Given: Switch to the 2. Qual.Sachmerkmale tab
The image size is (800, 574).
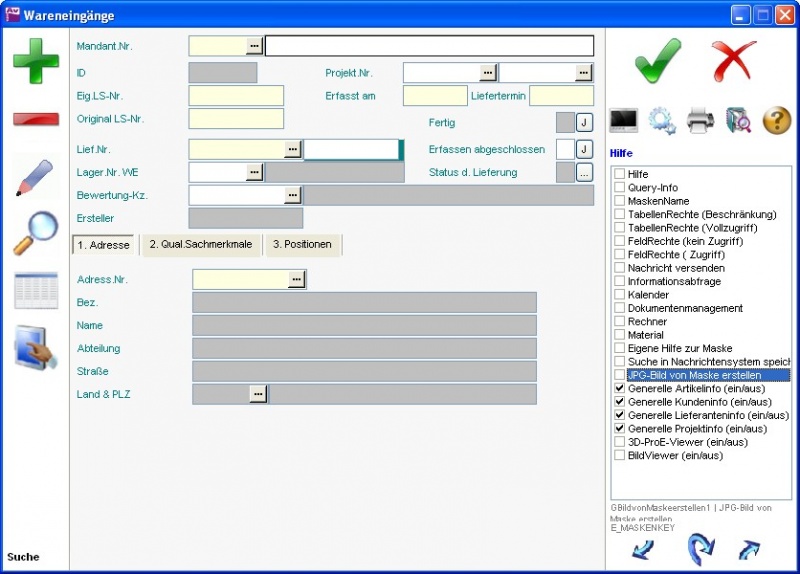Looking at the screenshot, I should pos(200,245).
